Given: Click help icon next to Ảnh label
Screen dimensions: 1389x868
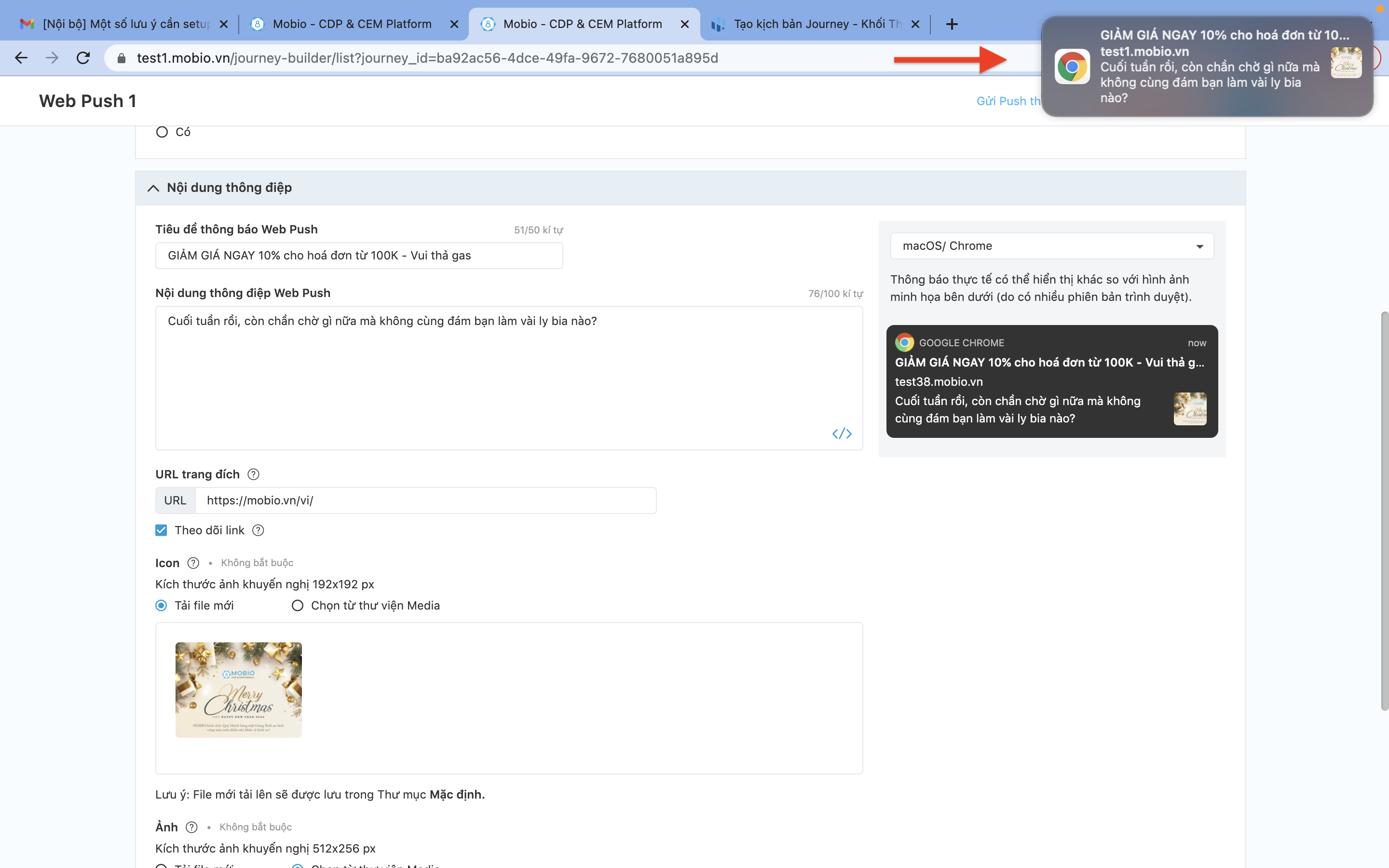Looking at the screenshot, I should [x=191, y=827].
